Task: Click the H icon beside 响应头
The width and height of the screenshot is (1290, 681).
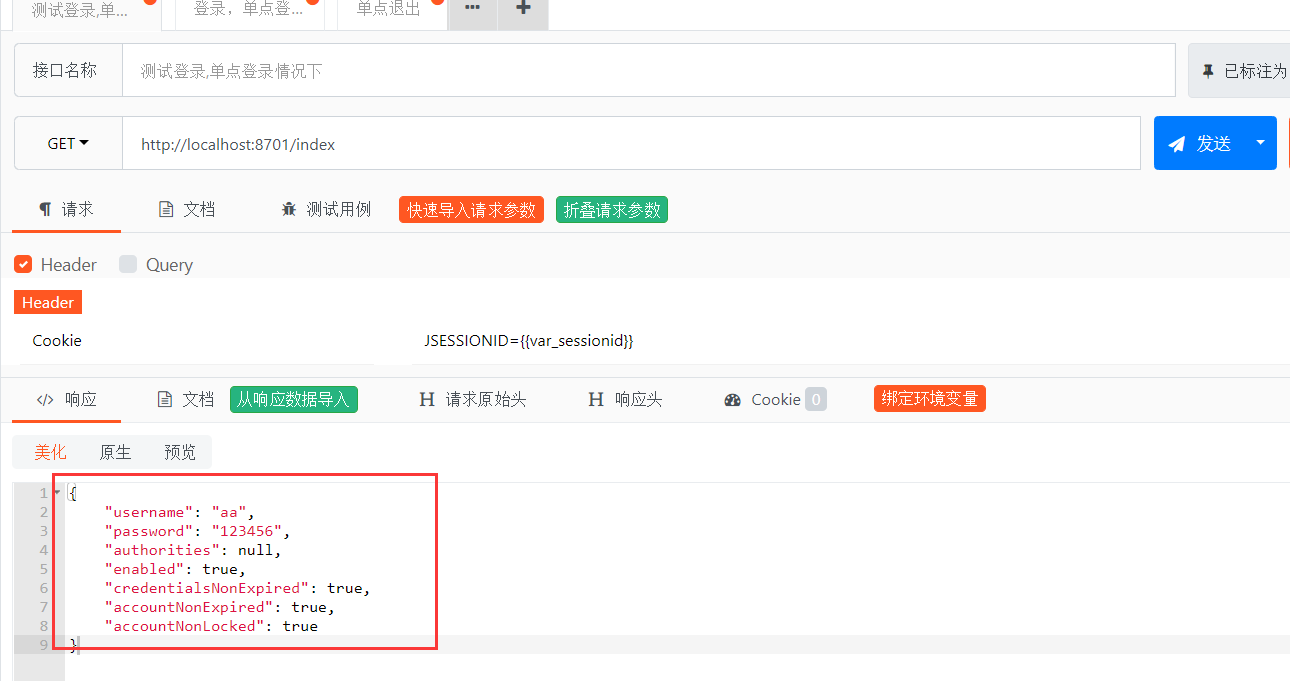Action: pyautogui.click(x=596, y=398)
